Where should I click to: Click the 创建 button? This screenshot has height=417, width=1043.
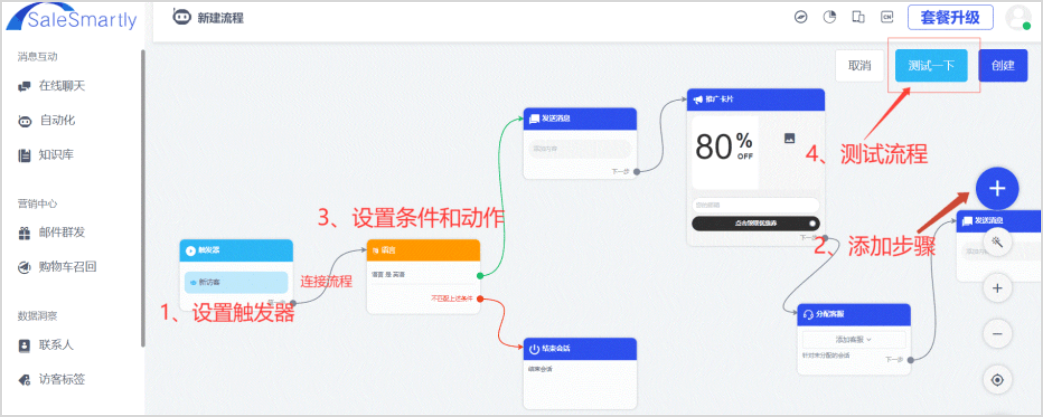1002,65
